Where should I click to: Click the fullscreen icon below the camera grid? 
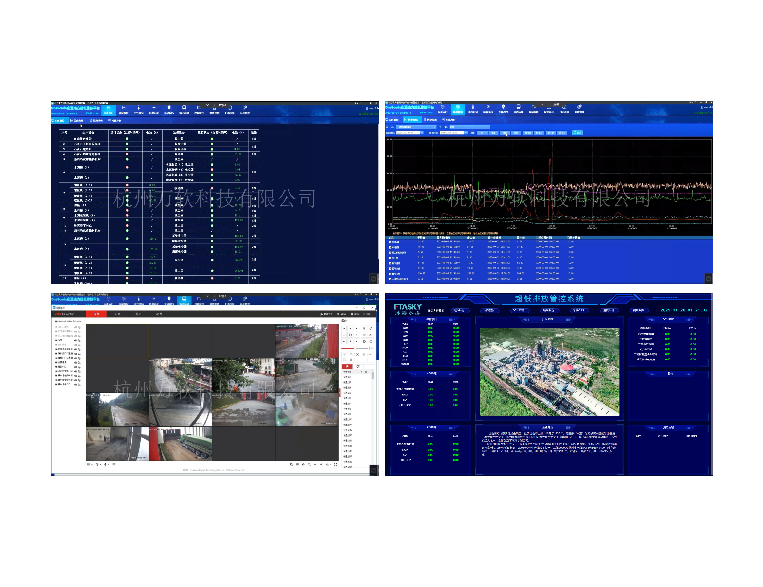coord(335,464)
